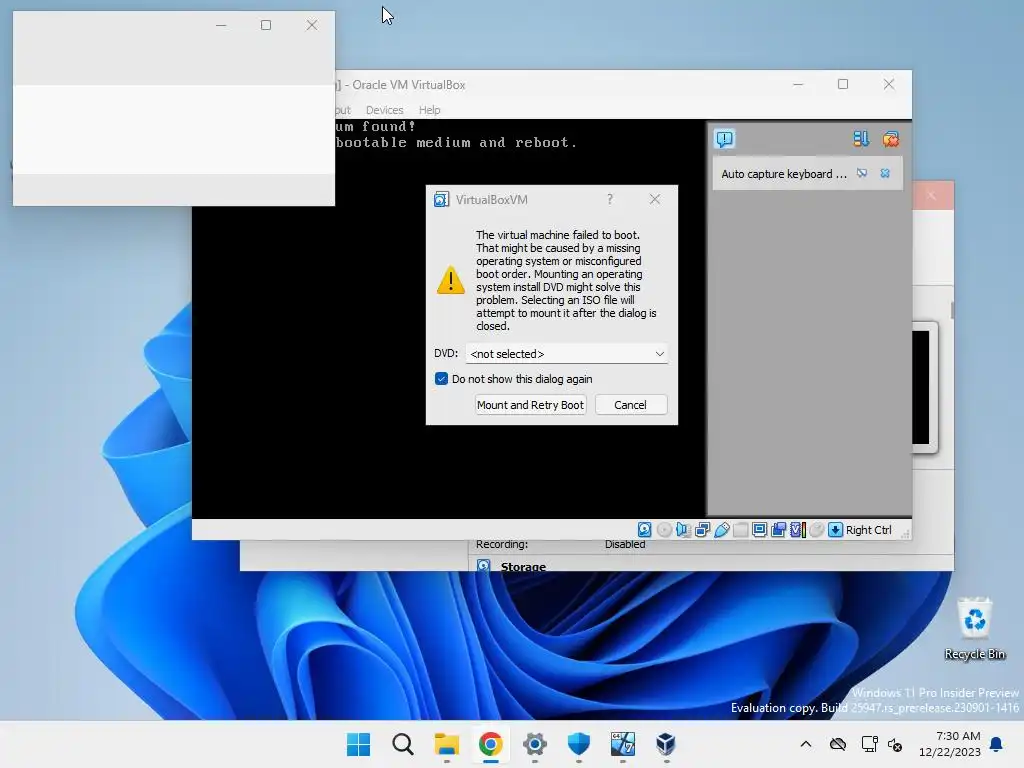The image size is (1024, 768).
Task: Click the yellow warning triangle icon
Action: coord(451,280)
